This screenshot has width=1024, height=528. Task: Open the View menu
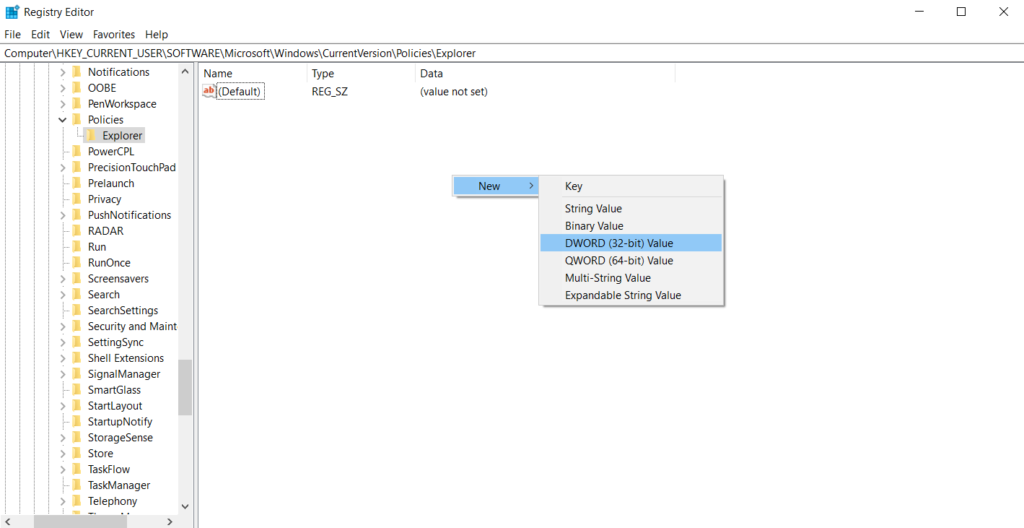71,35
